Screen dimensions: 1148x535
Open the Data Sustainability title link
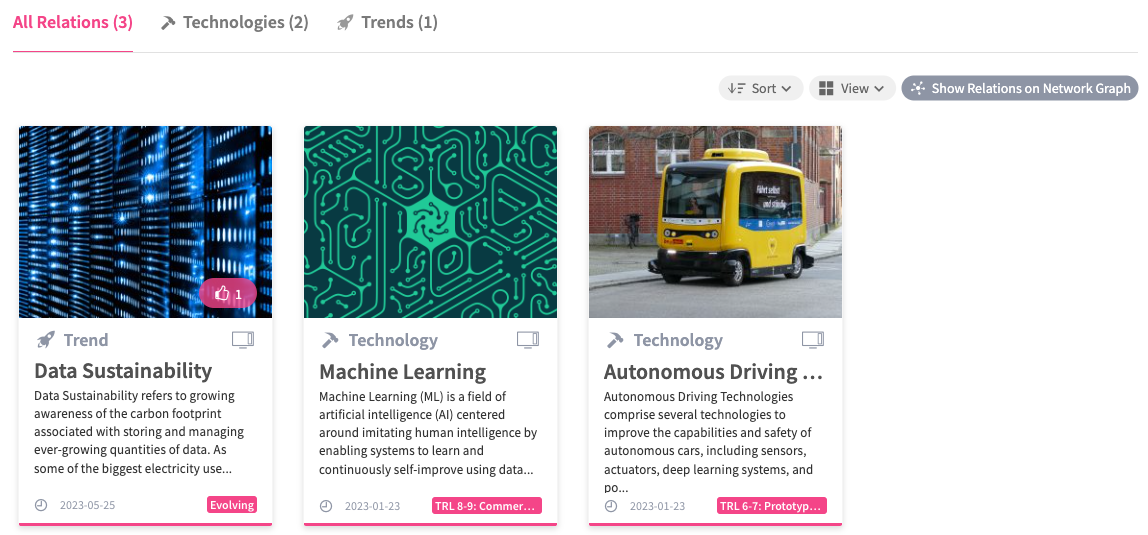(123, 371)
